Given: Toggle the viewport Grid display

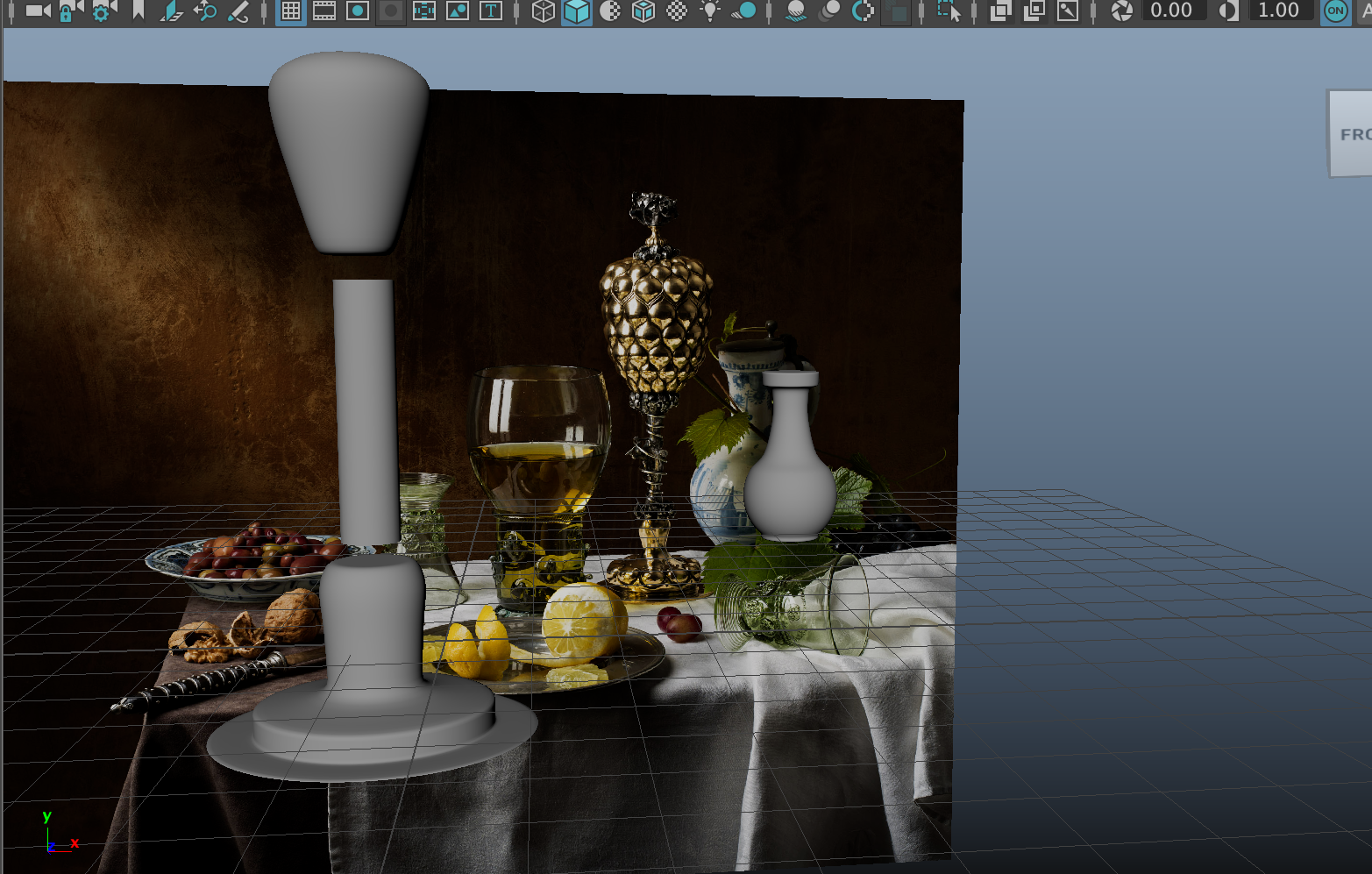Looking at the screenshot, I should coord(291,11).
